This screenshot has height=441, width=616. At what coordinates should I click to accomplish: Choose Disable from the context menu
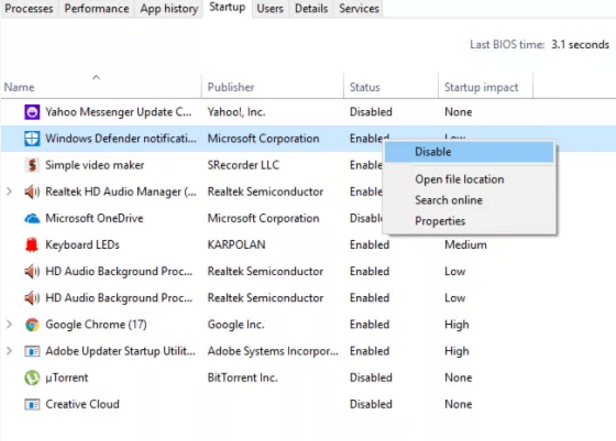pyautogui.click(x=433, y=152)
